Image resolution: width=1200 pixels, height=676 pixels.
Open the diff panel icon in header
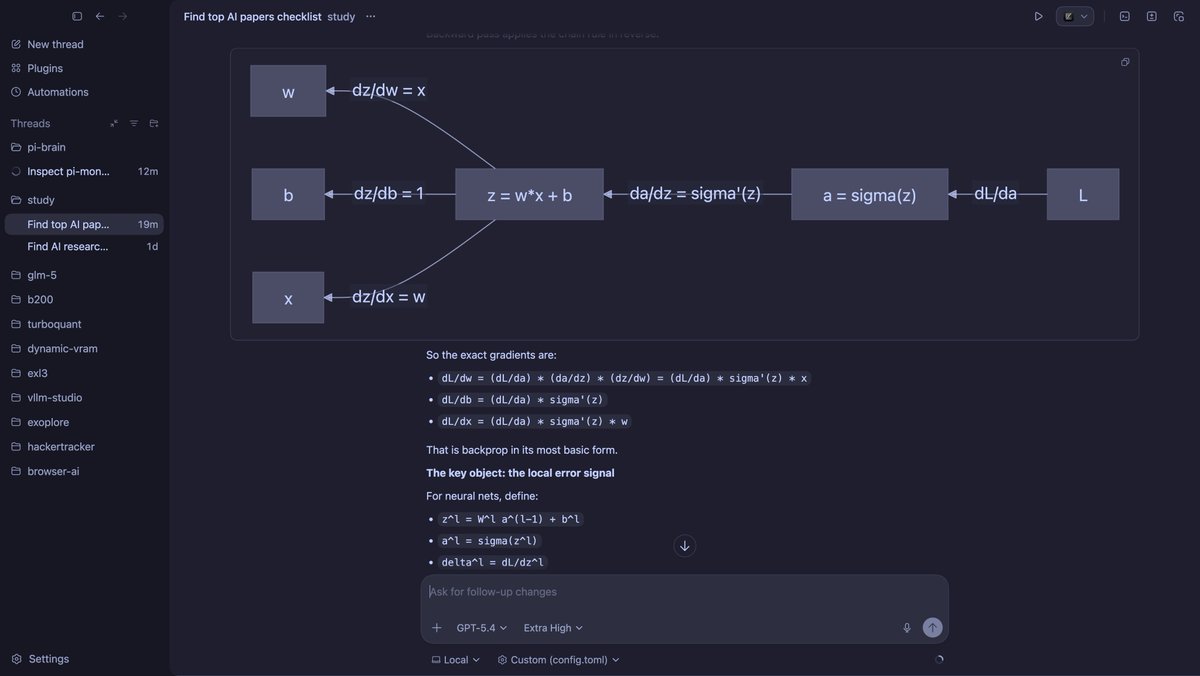pos(1152,17)
